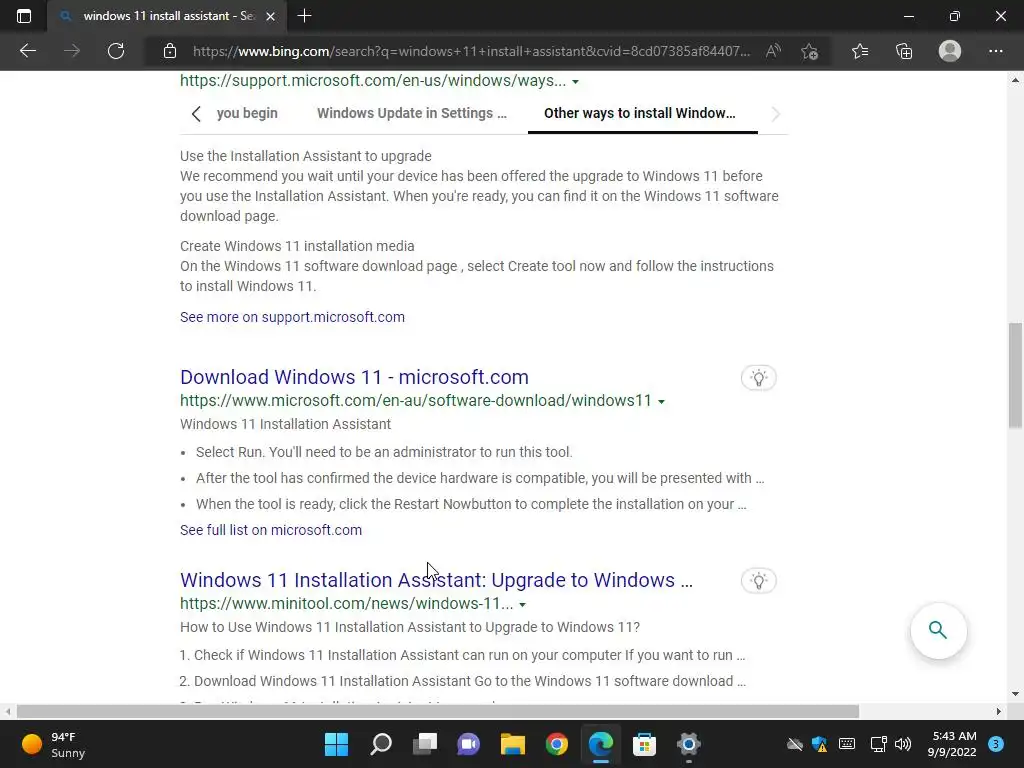Open touch keyboard tray icon

click(x=847, y=744)
